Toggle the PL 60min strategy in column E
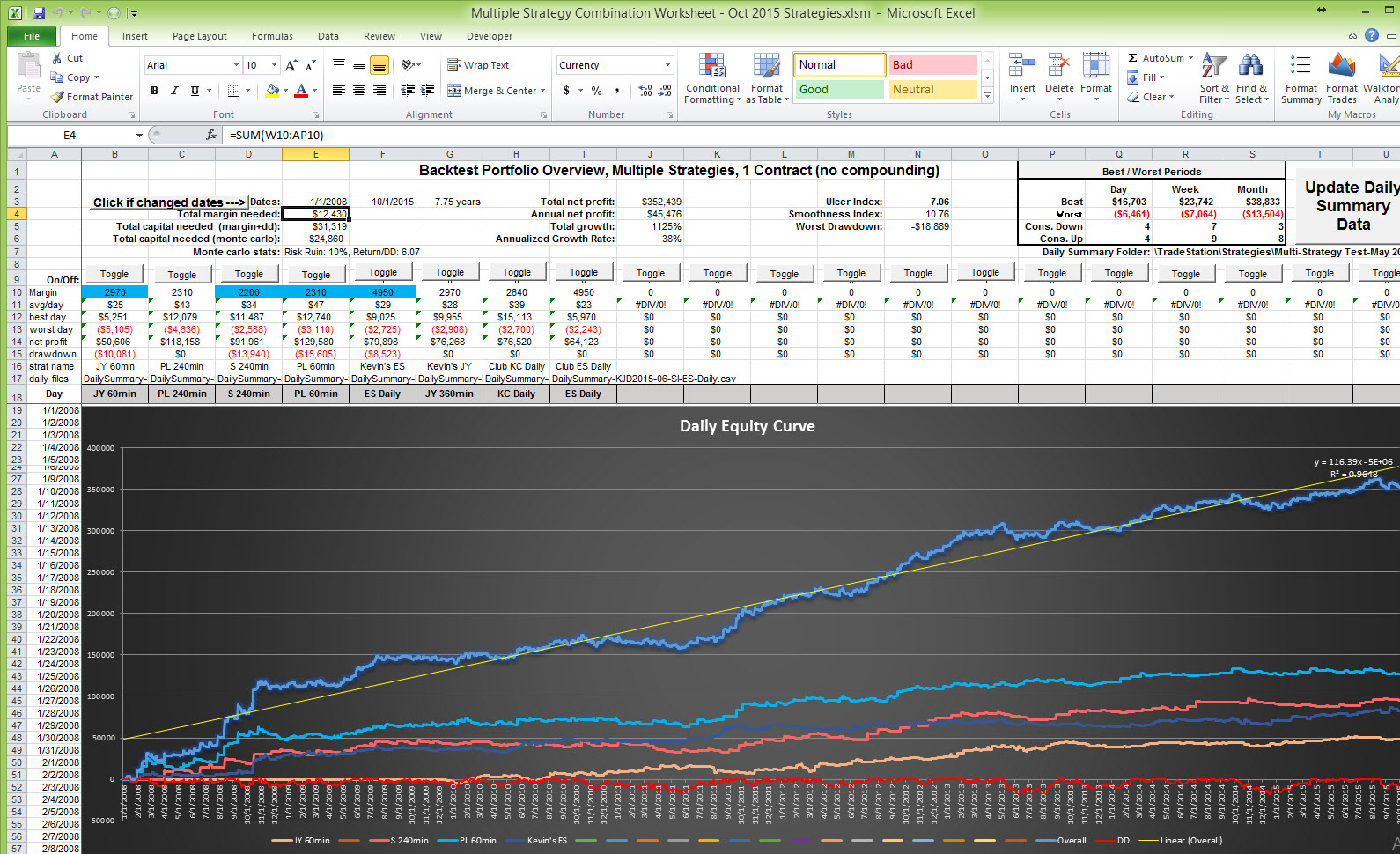 click(315, 274)
